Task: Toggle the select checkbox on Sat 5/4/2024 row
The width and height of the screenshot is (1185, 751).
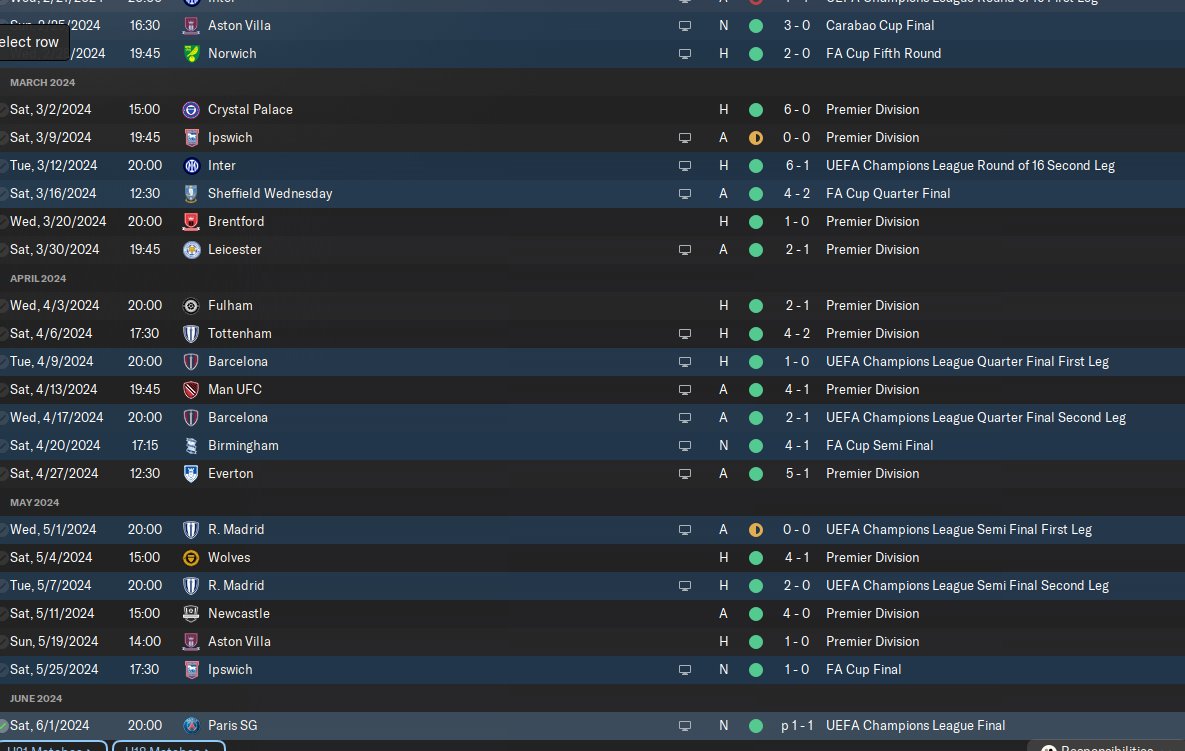Action: (3, 558)
